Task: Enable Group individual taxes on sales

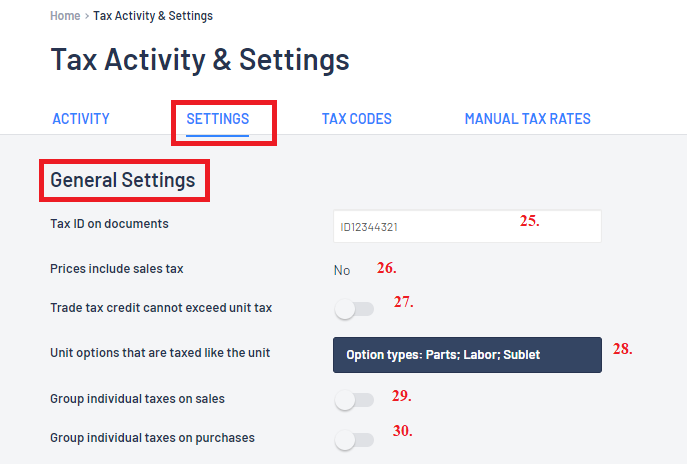Action: tap(353, 401)
